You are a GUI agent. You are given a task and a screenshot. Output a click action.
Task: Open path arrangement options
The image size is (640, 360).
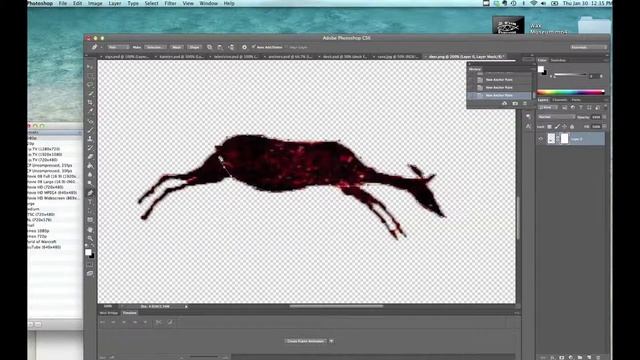point(231,47)
